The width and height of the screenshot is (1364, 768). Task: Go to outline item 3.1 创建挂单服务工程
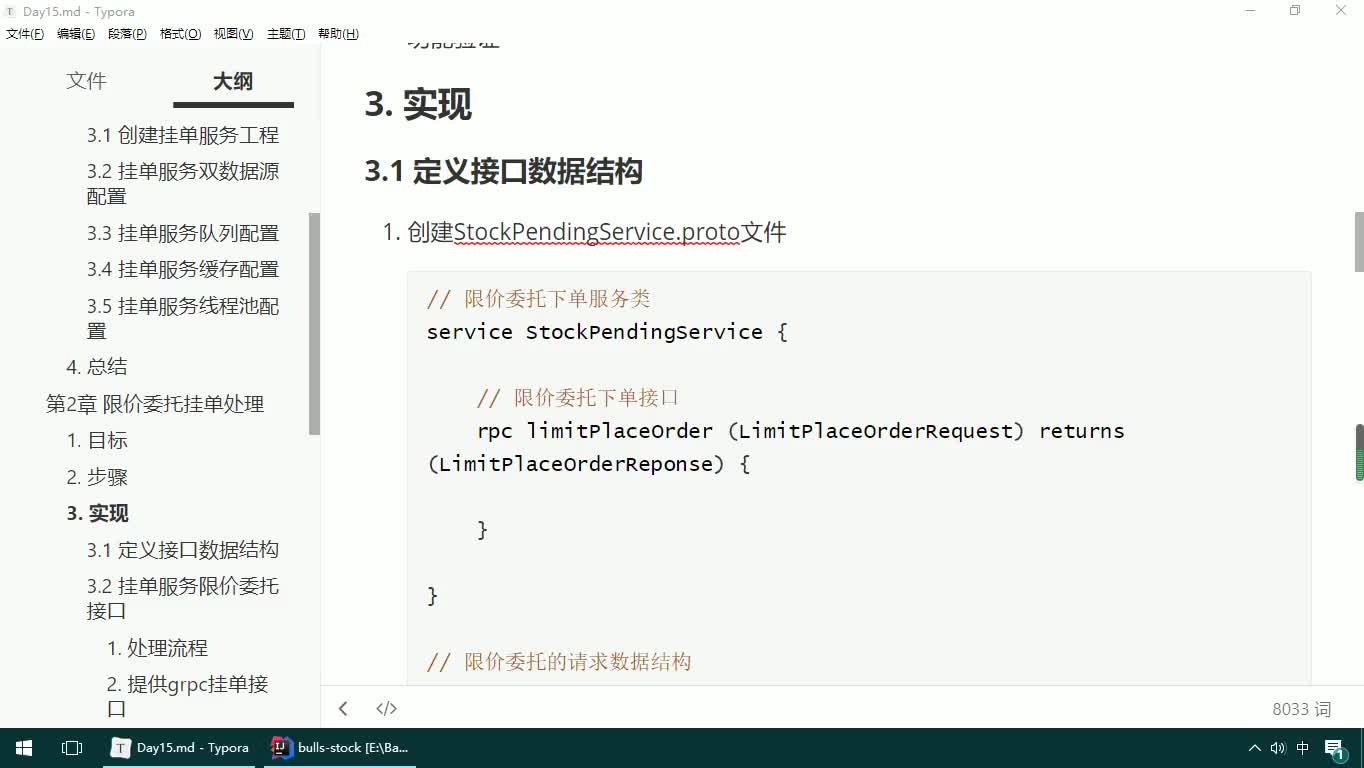click(182, 135)
